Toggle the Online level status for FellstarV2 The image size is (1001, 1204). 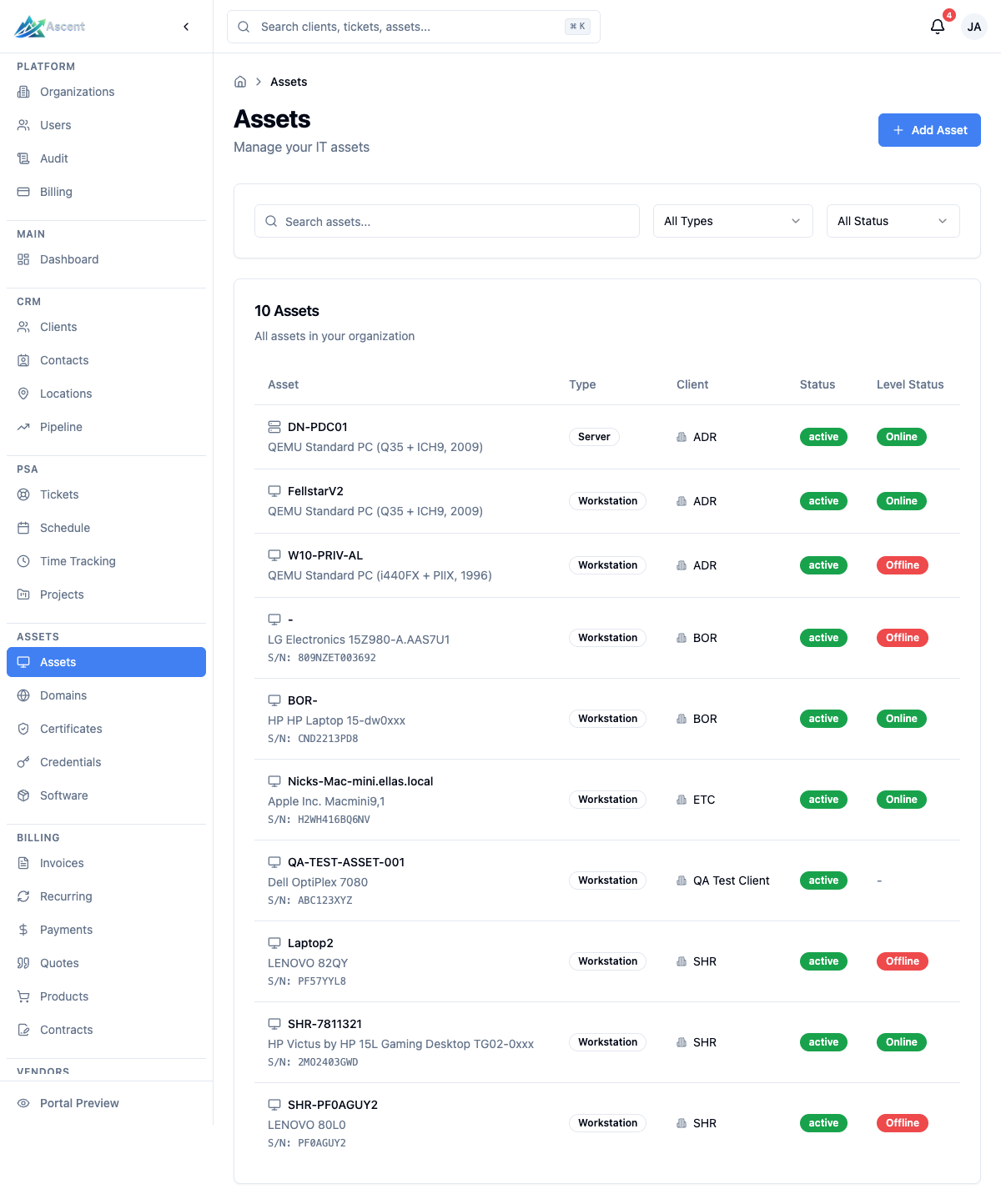click(x=901, y=501)
